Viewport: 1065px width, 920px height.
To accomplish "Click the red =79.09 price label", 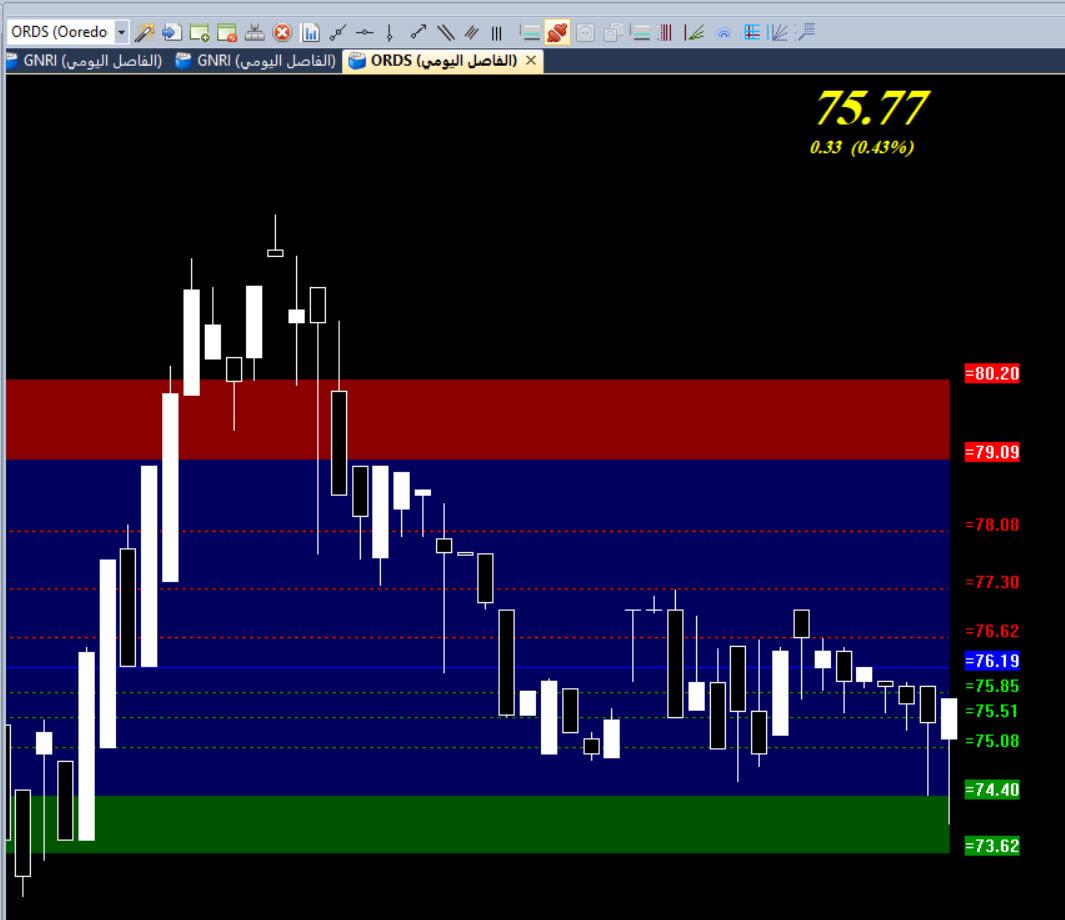I will pos(992,452).
